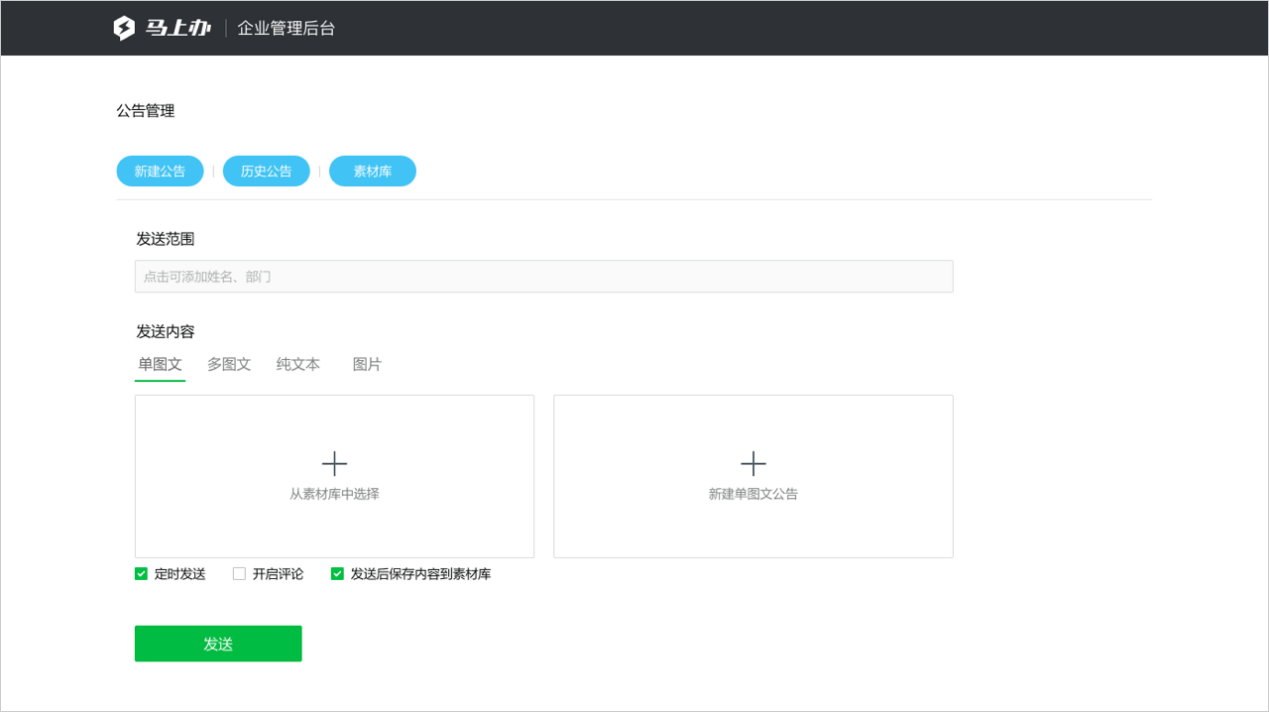This screenshot has width=1269, height=712.
Task: Switch to the 单图文 tab
Action: tap(160, 365)
